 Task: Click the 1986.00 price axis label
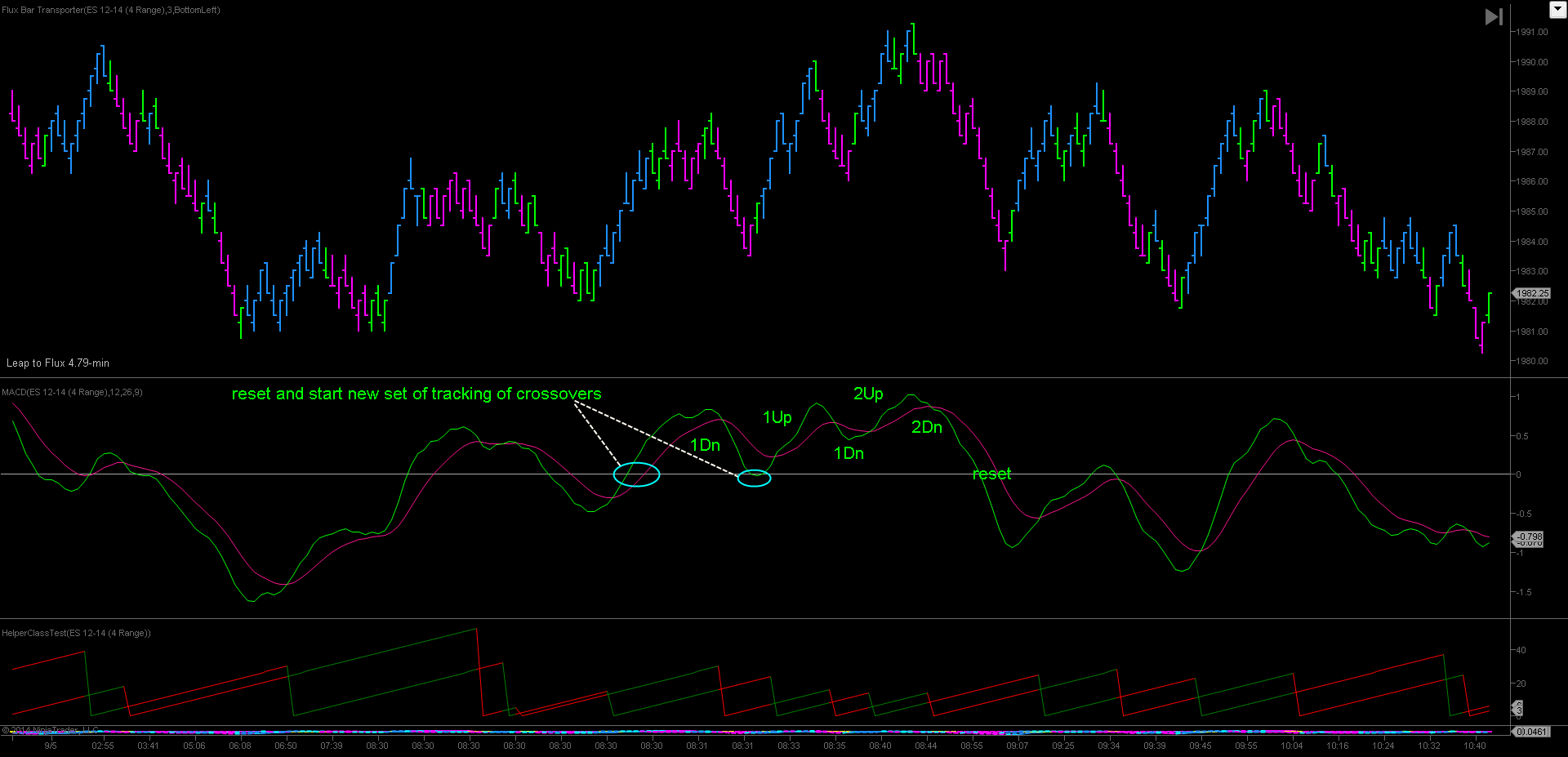click(1533, 181)
